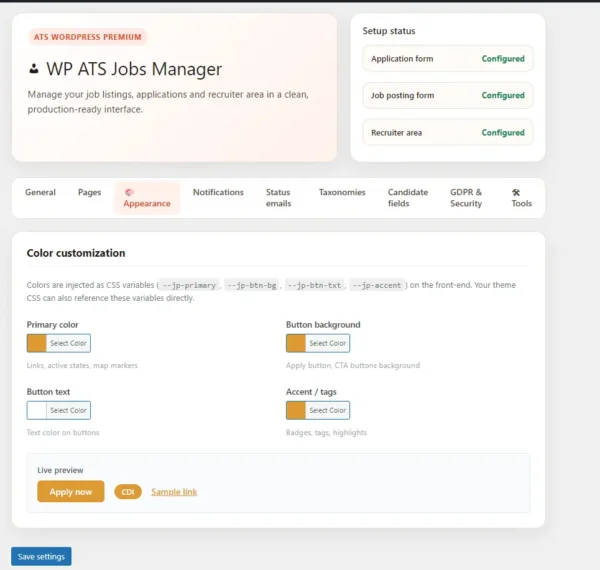The image size is (600, 570).
Task: Click the --jp-btn-txt variable code
Action: (314, 285)
